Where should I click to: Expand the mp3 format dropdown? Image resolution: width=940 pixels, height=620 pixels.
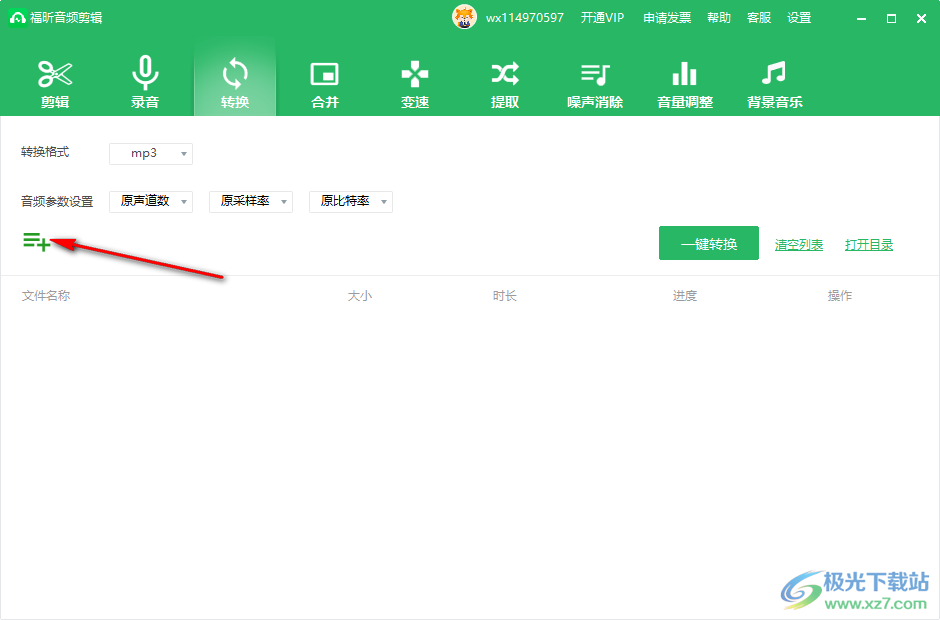pyautogui.click(x=151, y=154)
